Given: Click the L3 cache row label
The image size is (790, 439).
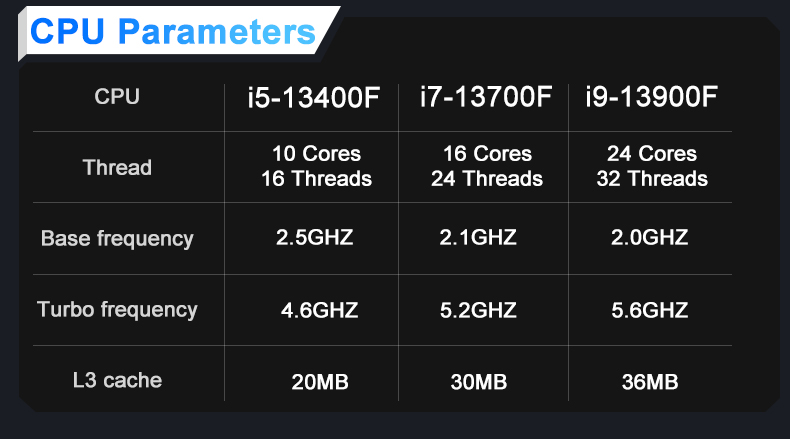Looking at the screenshot, I should [117, 381].
